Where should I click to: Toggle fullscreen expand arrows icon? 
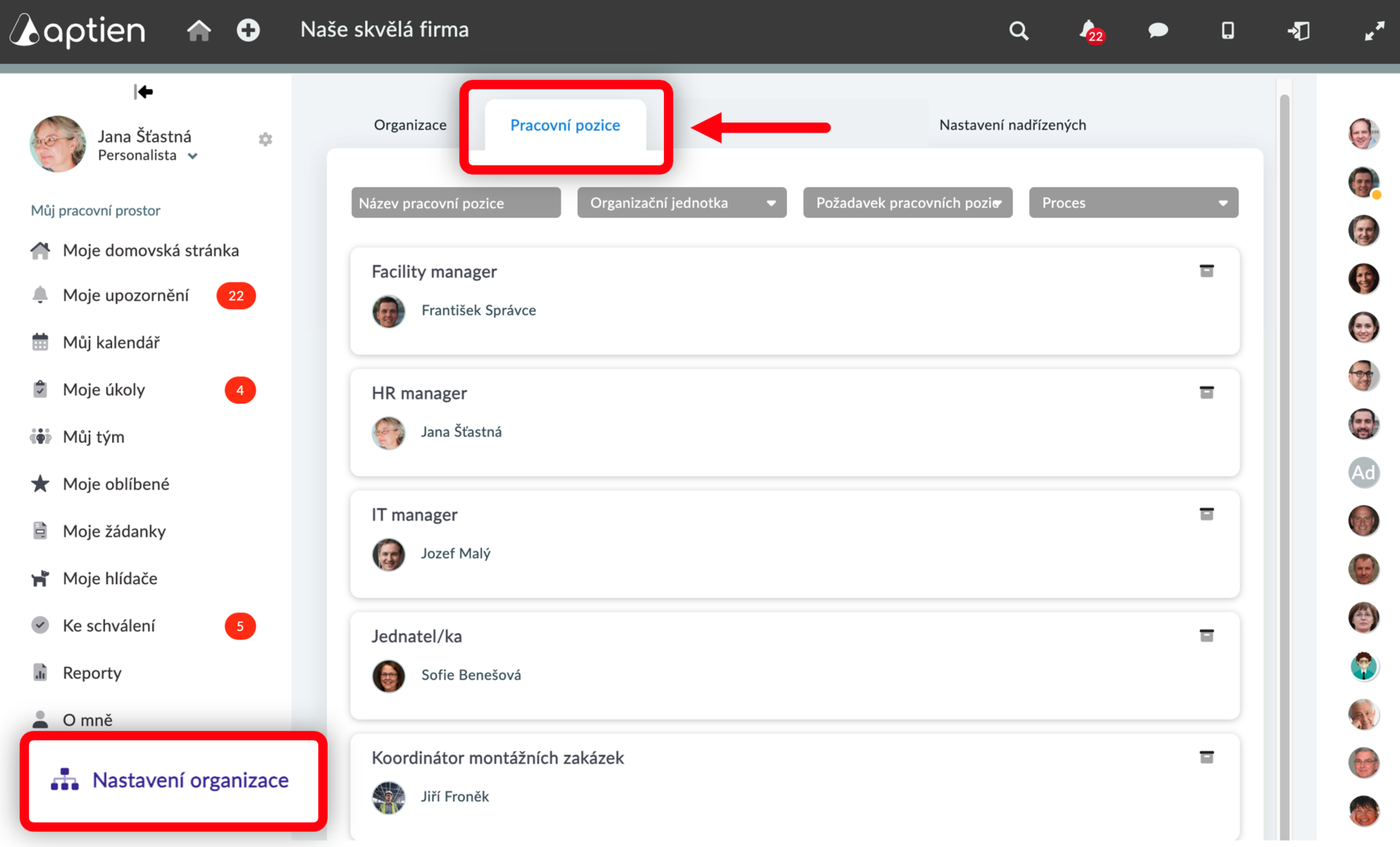click(1374, 31)
